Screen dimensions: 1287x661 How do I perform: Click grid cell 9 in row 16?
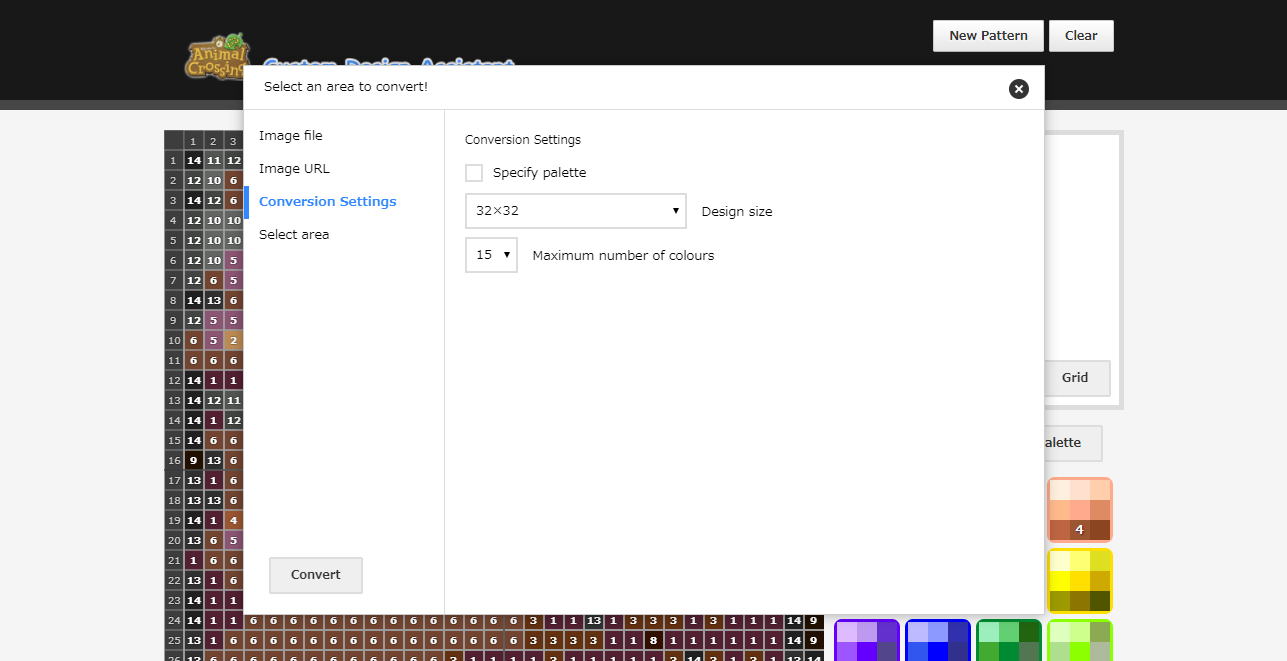194,460
